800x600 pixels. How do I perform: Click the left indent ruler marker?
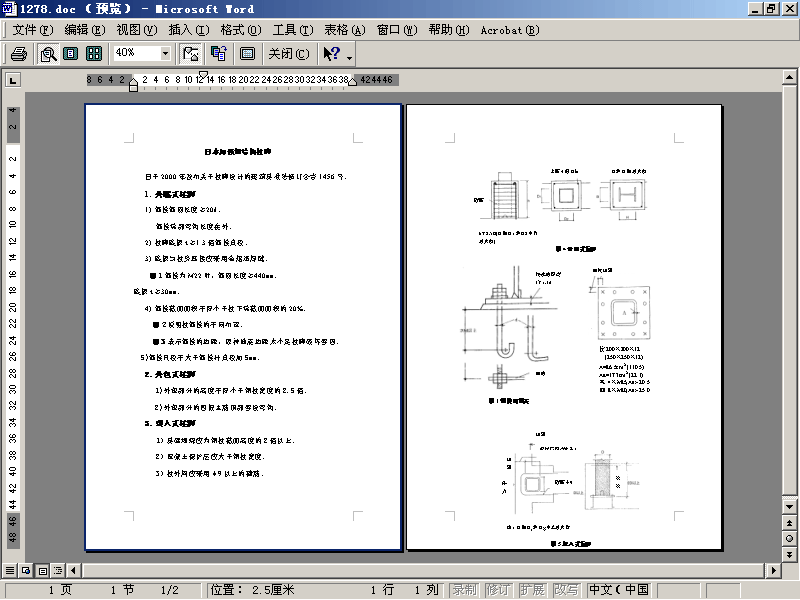134,88
